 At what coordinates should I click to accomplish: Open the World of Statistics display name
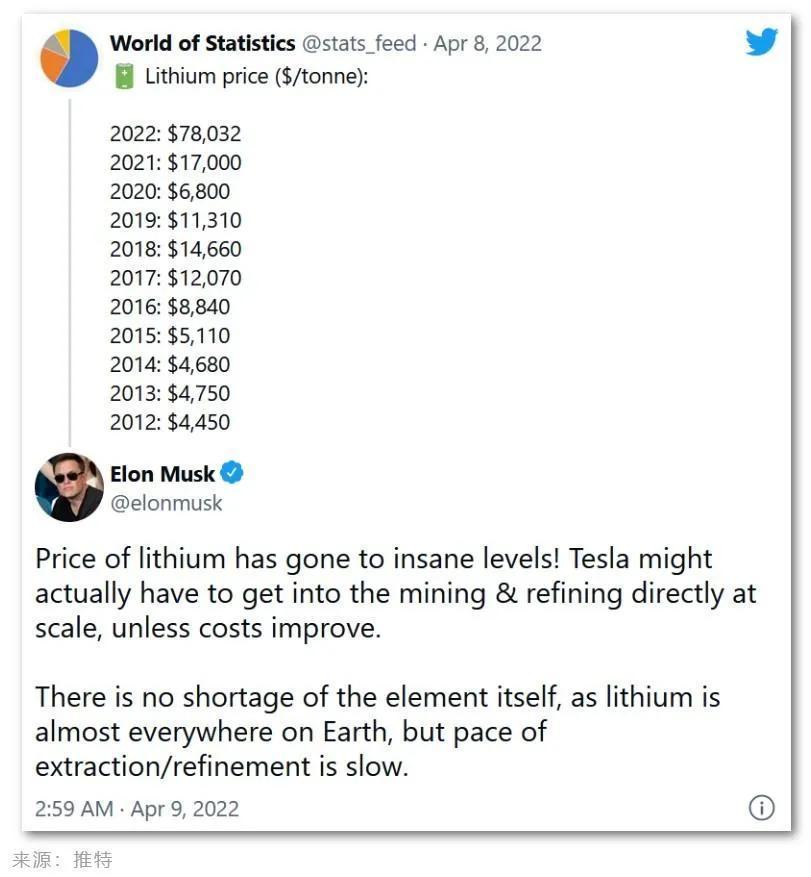[202, 43]
